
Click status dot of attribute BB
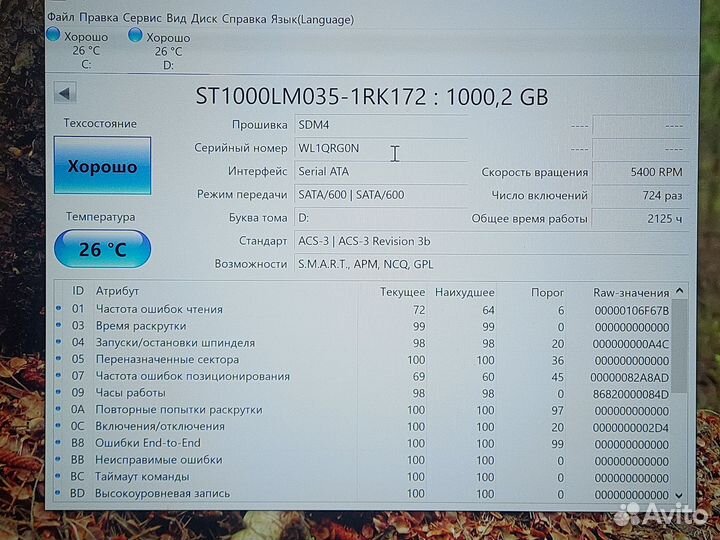pyautogui.click(x=58, y=459)
